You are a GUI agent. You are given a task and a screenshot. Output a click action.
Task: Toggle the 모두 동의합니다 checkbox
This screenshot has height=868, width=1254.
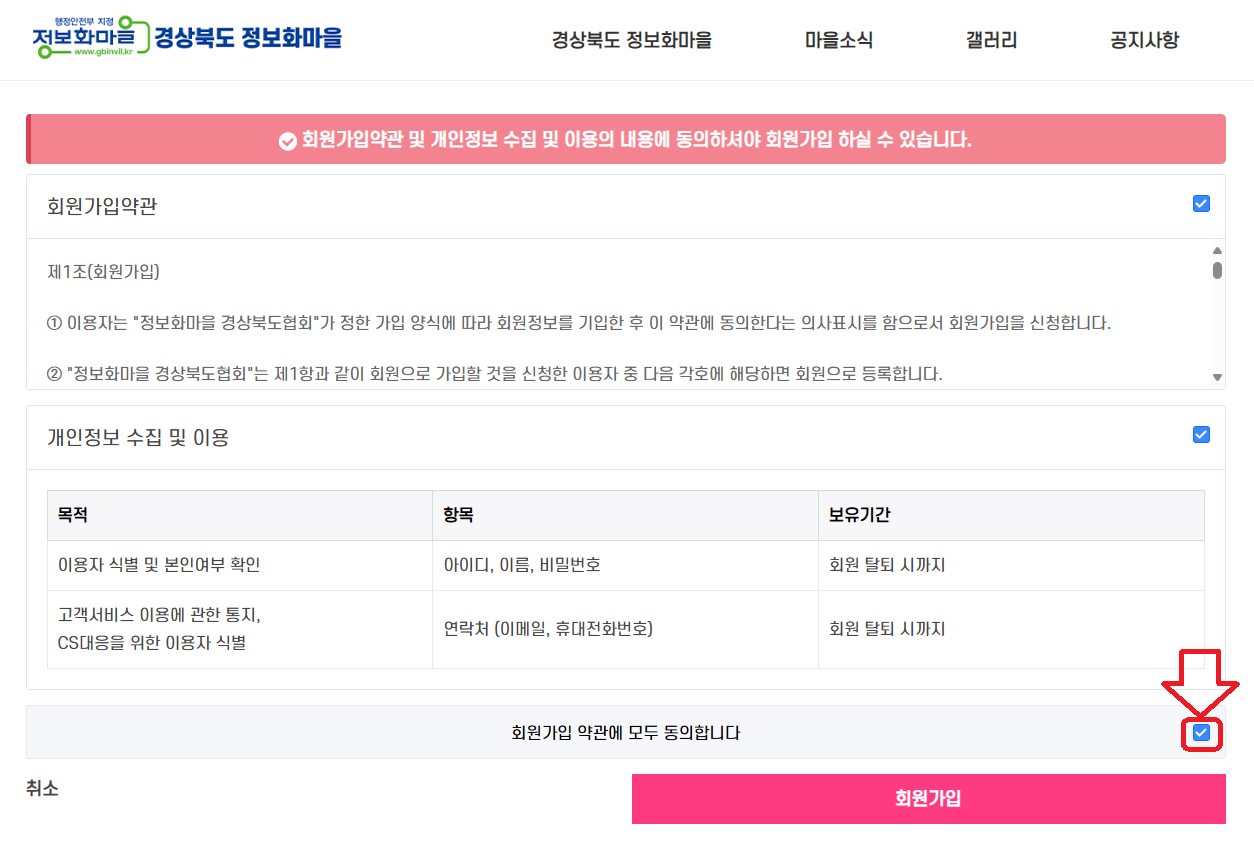[1201, 733]
